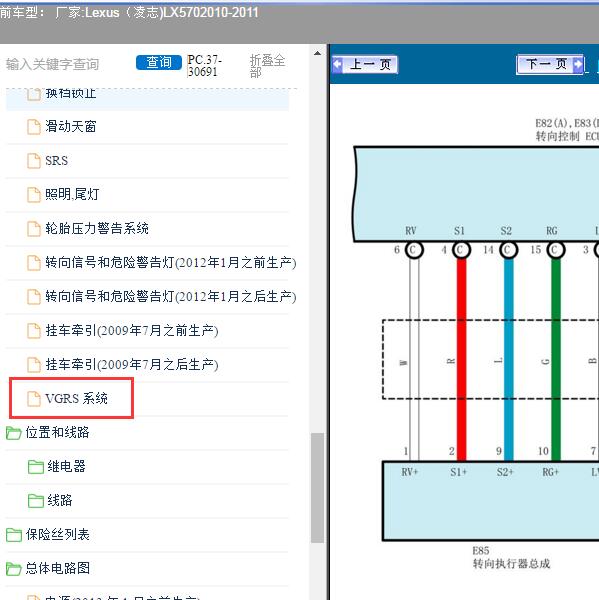Click the VGRS 系统 file icon
Image resolution: width=599 pixels, height=600 pixels.
coord(34,398)
